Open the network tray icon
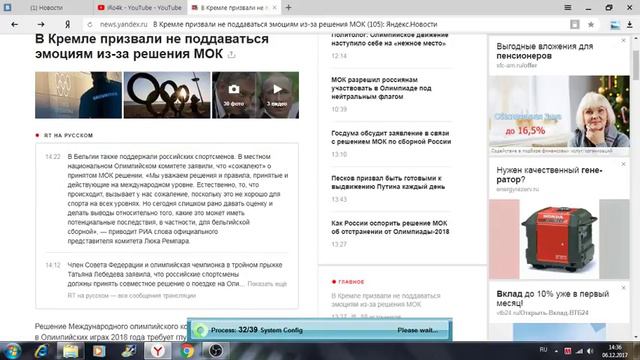640x360 pixels. point(579,351)
